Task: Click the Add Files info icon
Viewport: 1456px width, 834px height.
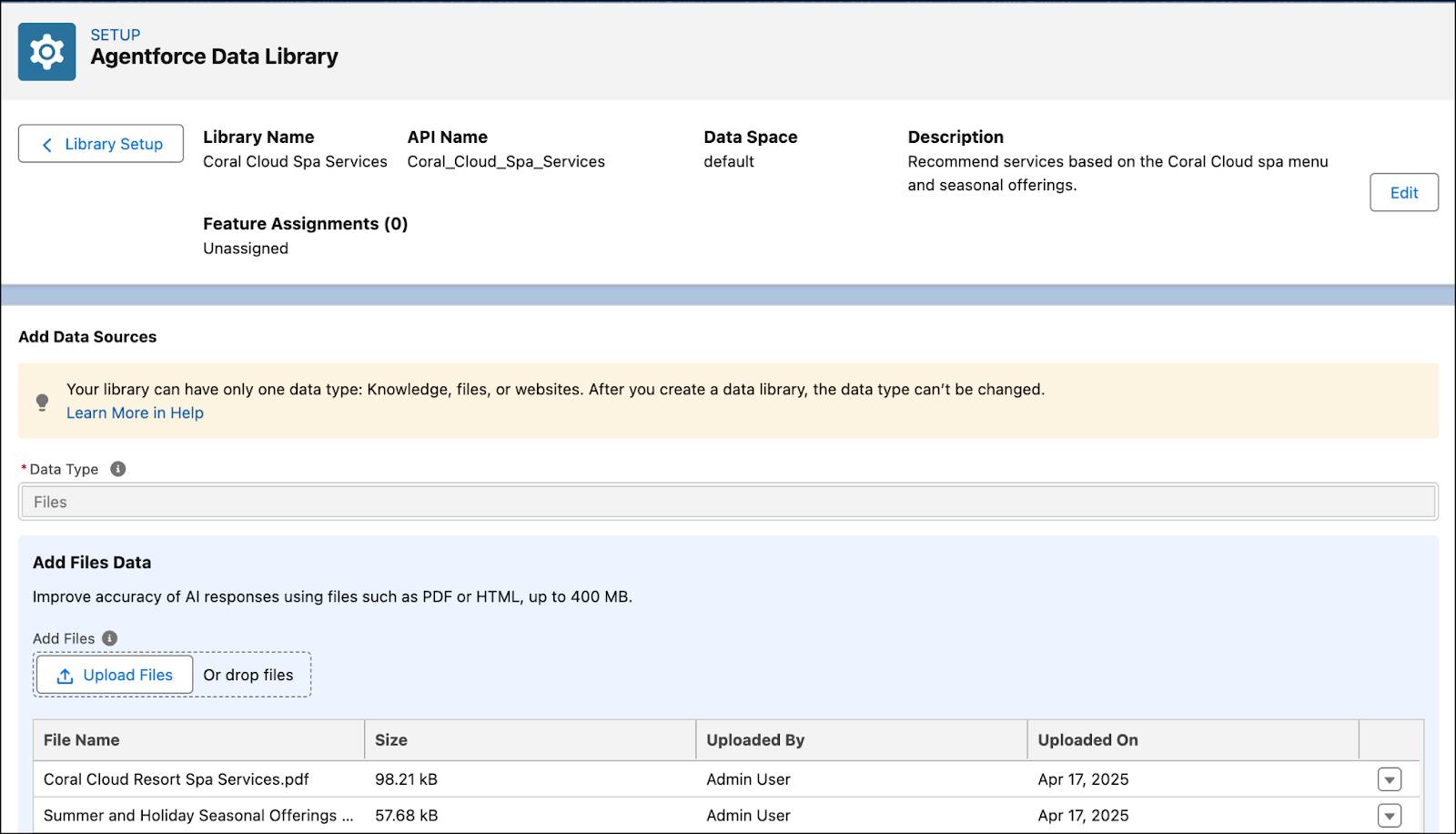Action: (x=110, y=638)
